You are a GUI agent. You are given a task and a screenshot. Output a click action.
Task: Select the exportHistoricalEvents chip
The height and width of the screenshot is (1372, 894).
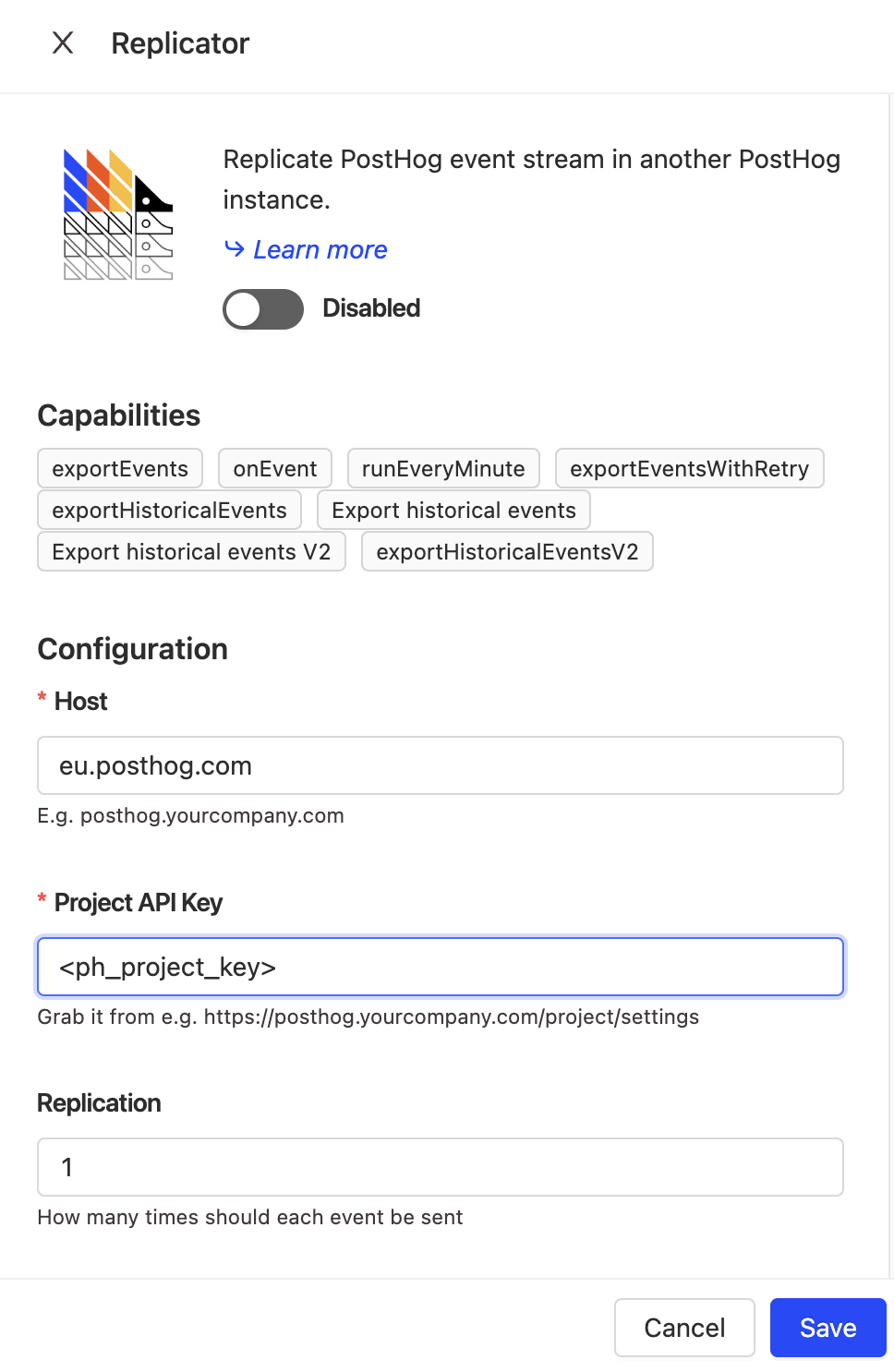(169, 510)
